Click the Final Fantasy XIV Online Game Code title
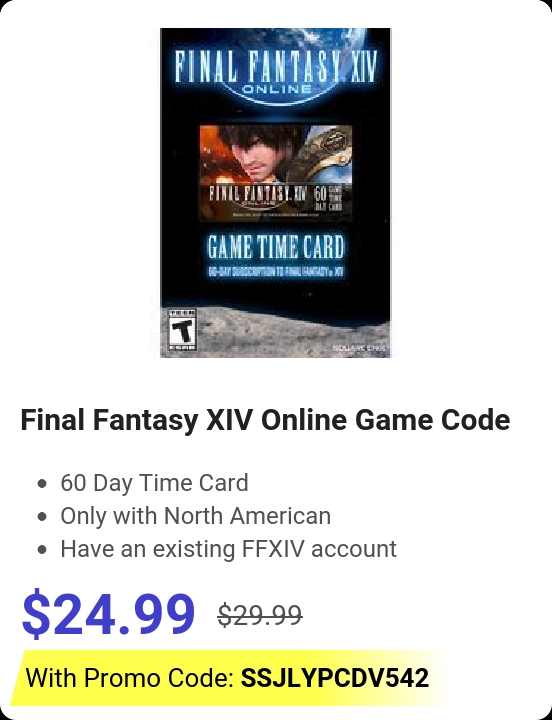 [265, 420]
